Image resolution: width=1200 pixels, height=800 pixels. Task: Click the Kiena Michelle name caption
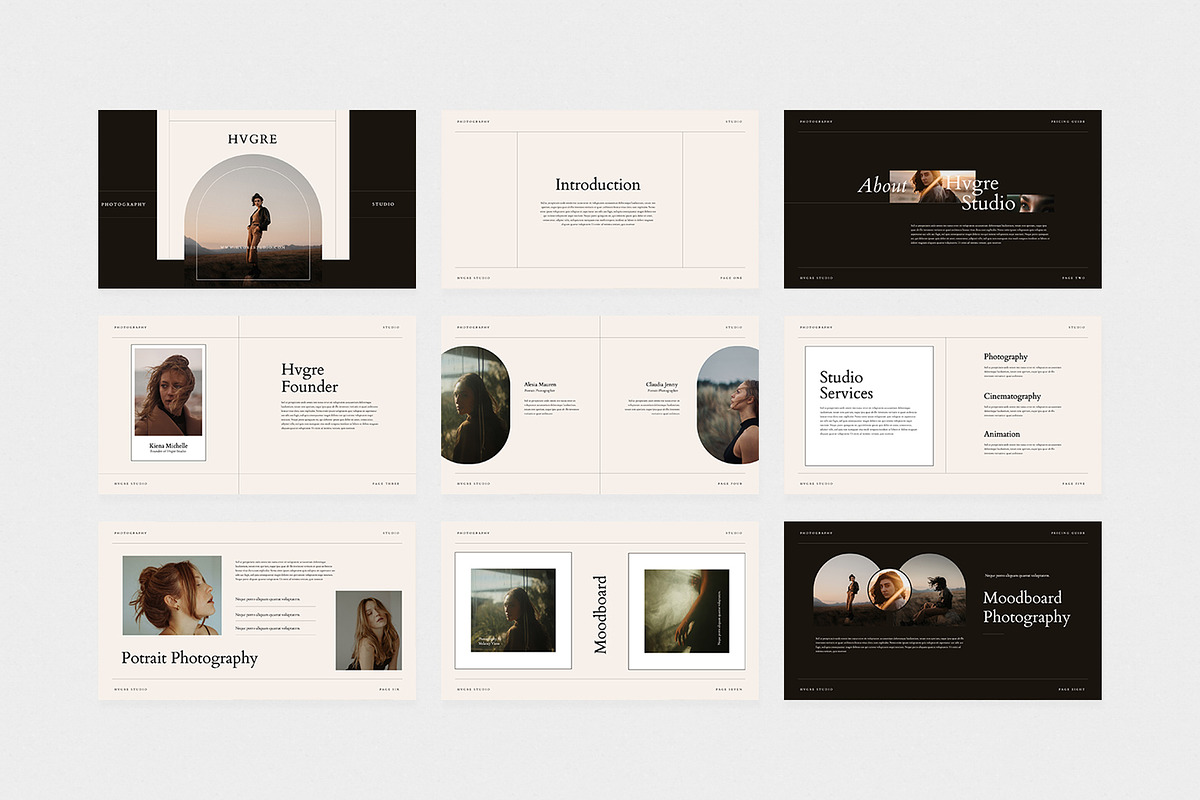(168, 445)
